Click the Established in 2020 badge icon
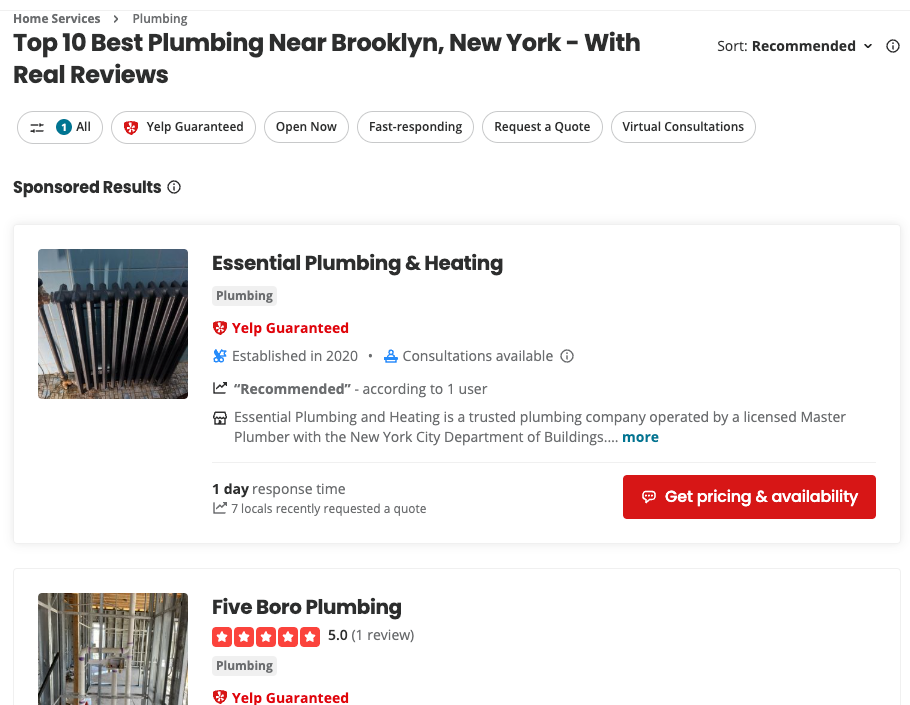Screen dimensions: 910x705 click(x=219, y=356)
